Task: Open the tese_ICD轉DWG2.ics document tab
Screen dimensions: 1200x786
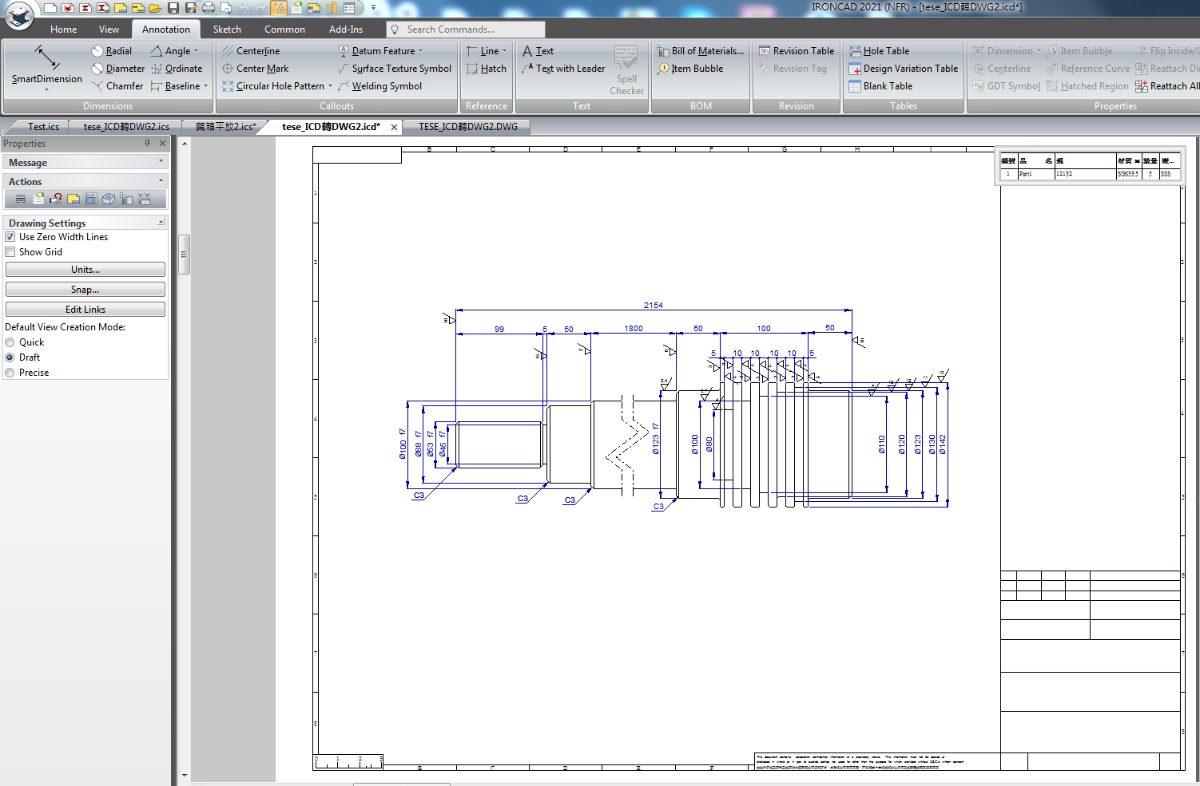Action: coord(126,127)
